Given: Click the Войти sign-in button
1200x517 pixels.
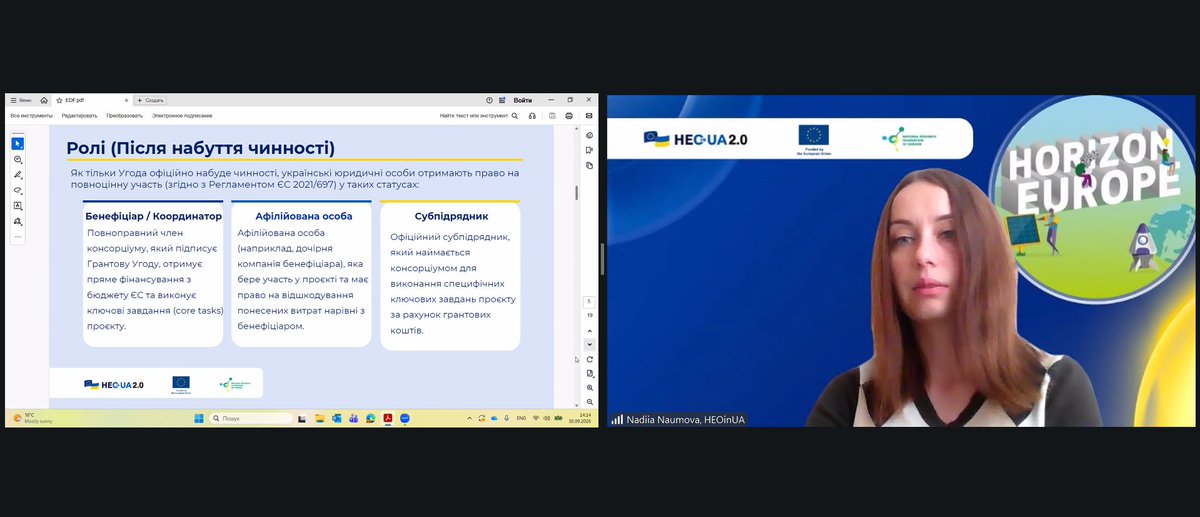Looking at the screenshot, I should (x=522, y=100).
